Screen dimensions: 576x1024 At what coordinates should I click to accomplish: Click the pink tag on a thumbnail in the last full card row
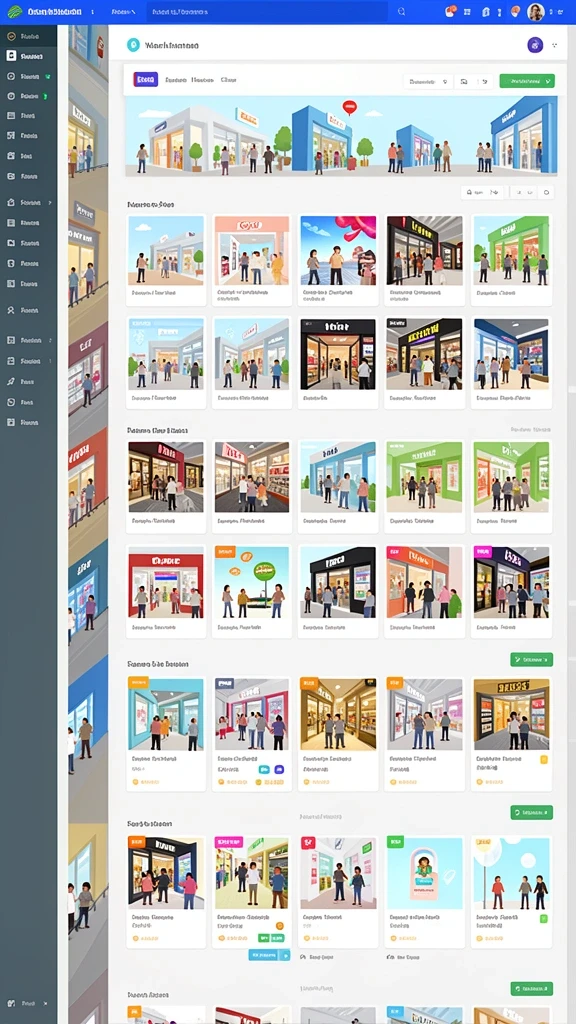point(229,842)
